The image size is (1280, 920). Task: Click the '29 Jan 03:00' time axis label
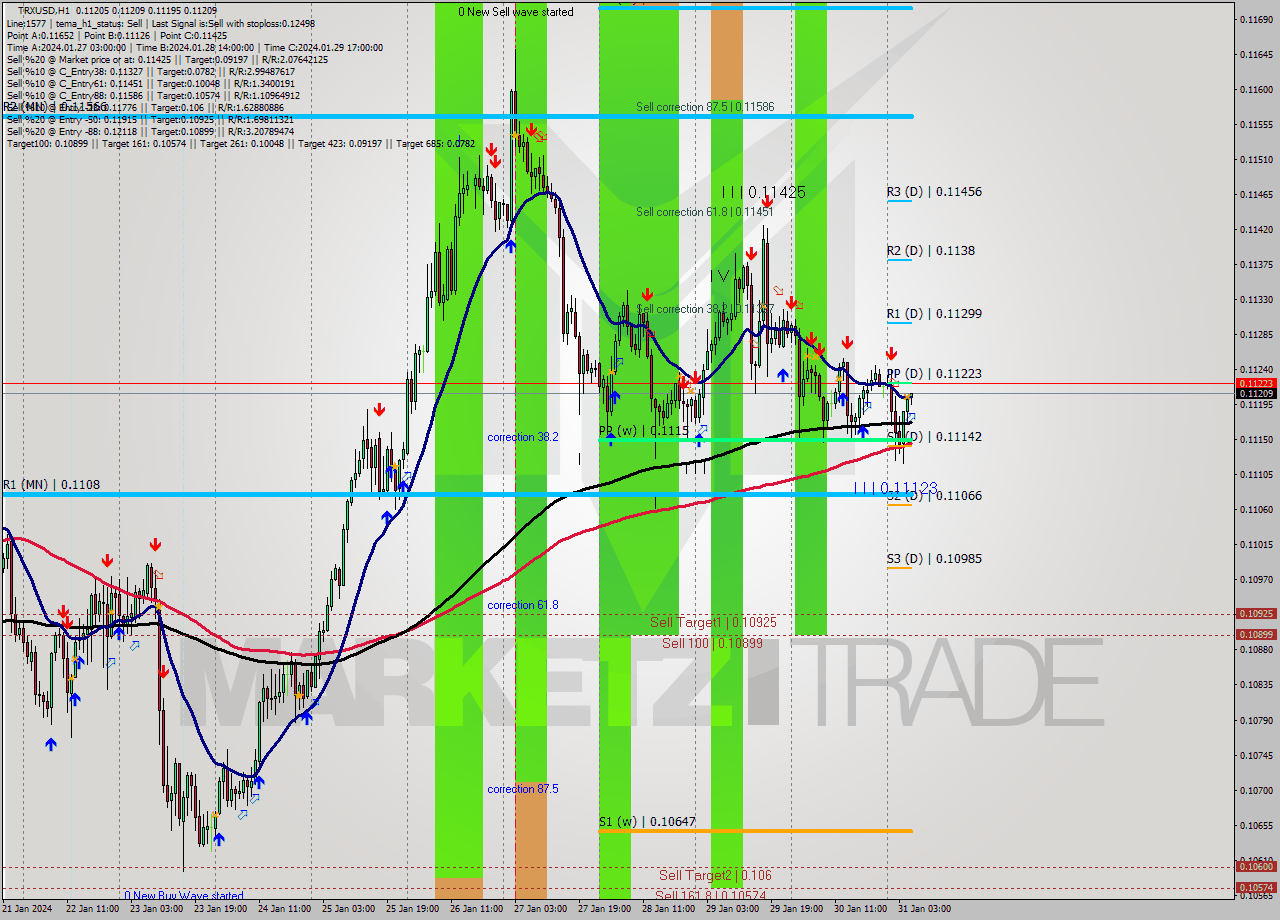coord(732,910)
